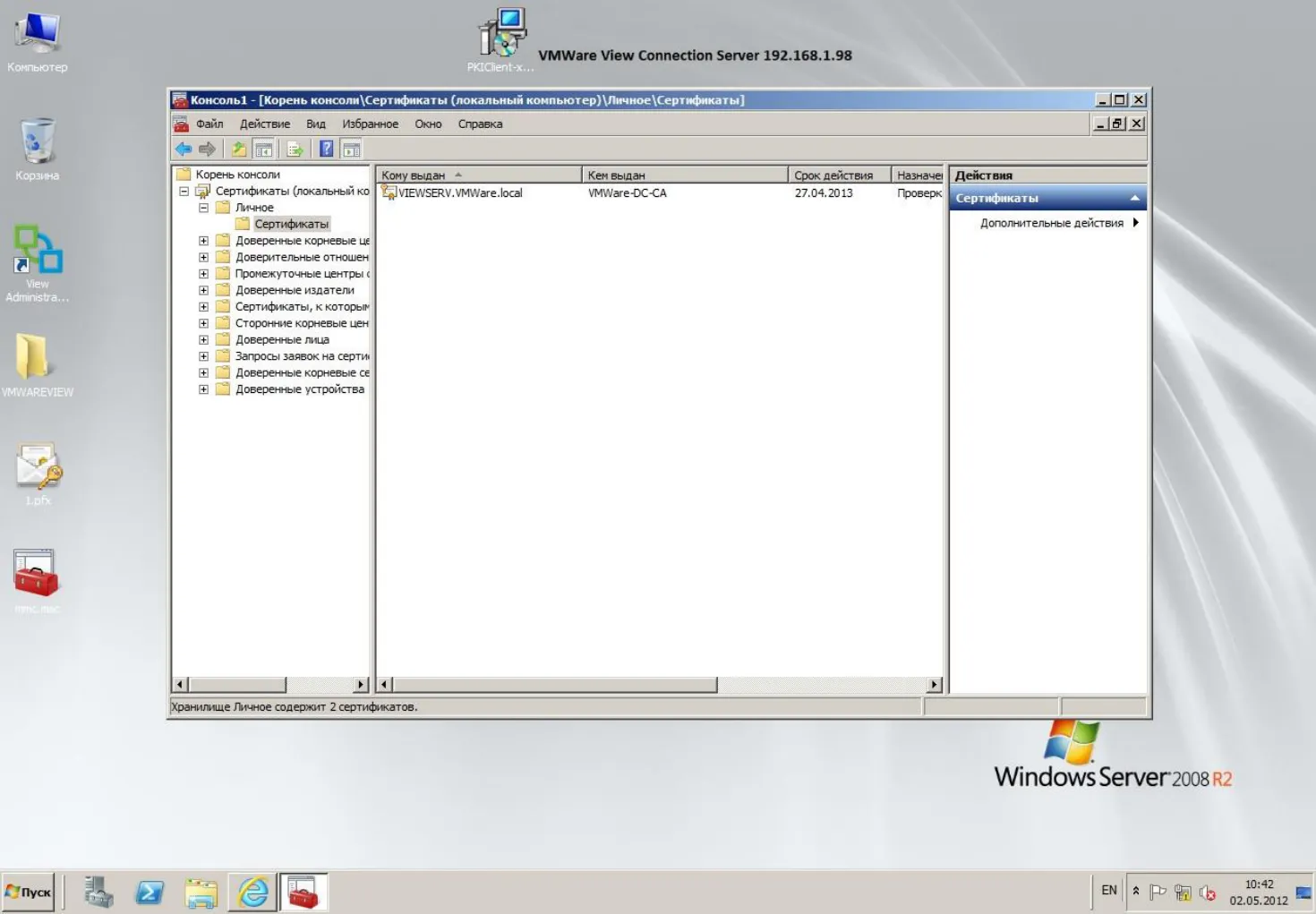Click the Export list toolbar icon

pos(295,149)
